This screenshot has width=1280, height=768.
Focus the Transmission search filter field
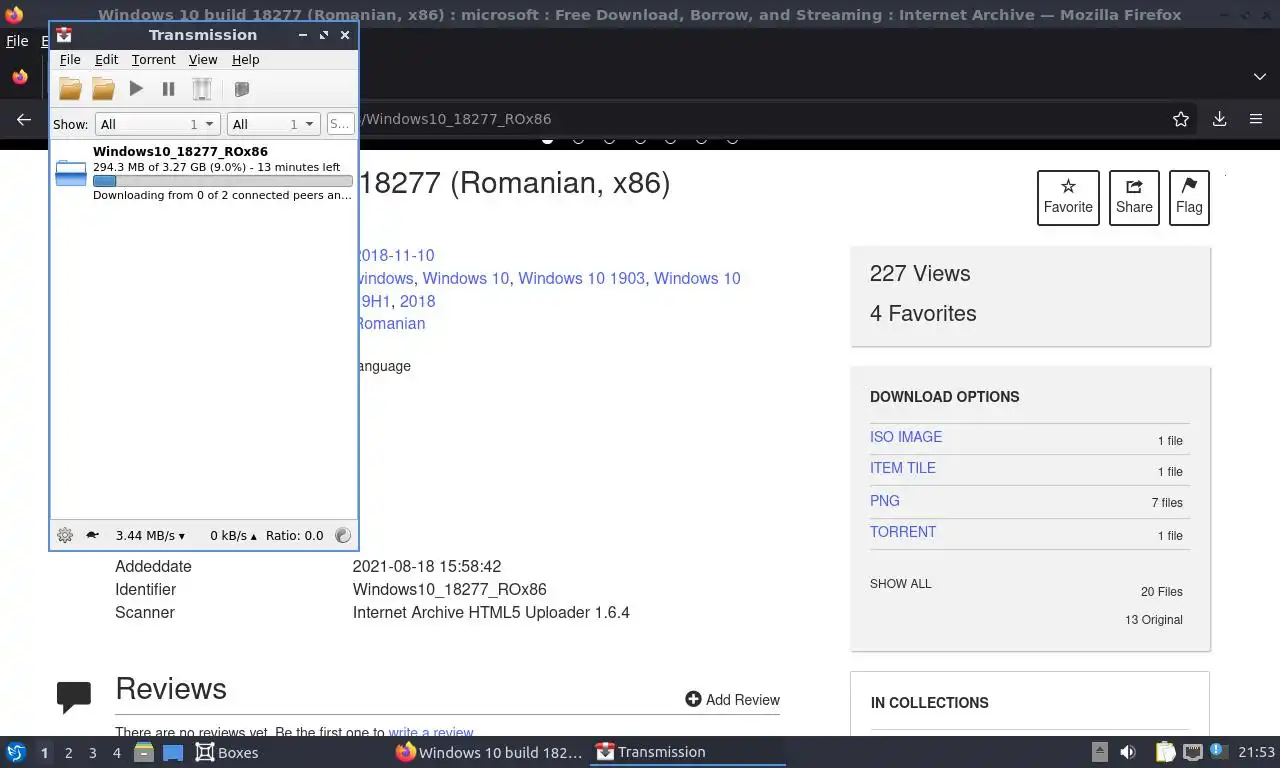340,124
